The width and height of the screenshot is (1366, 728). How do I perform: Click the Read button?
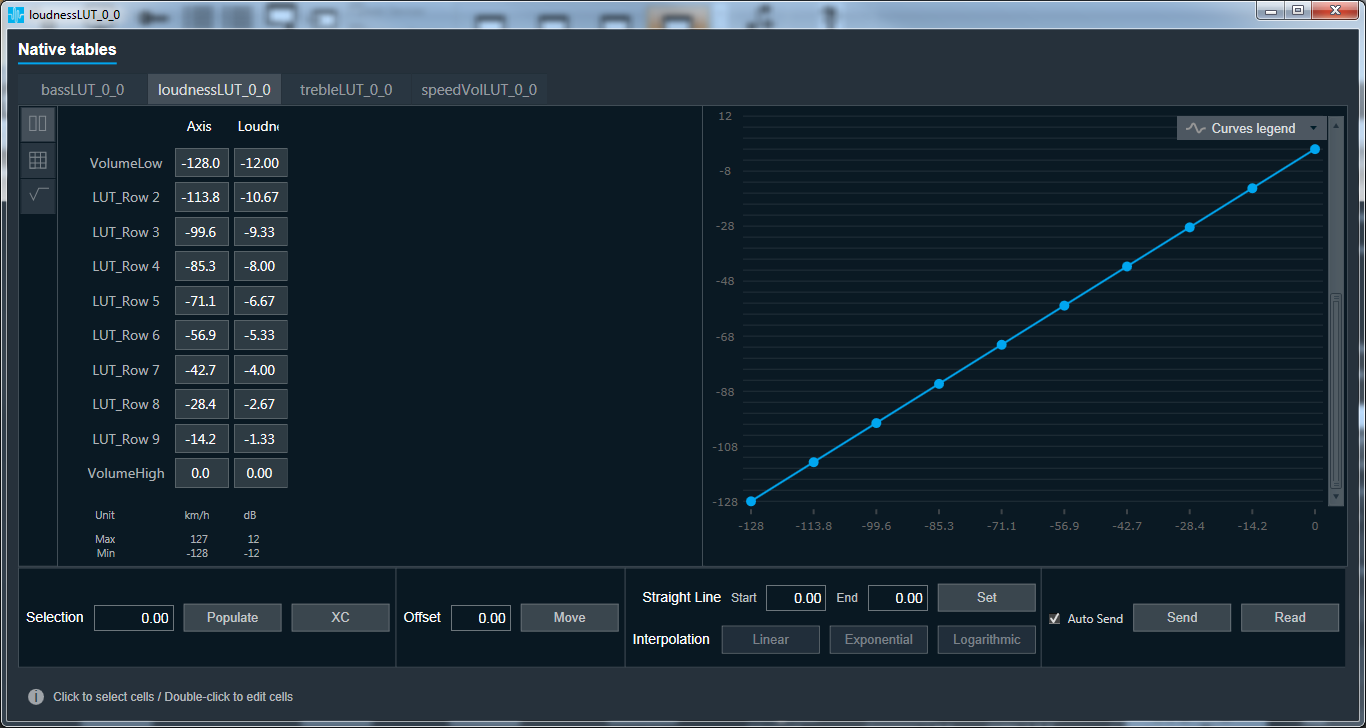pyautogui.click(x=1290, y=617)
